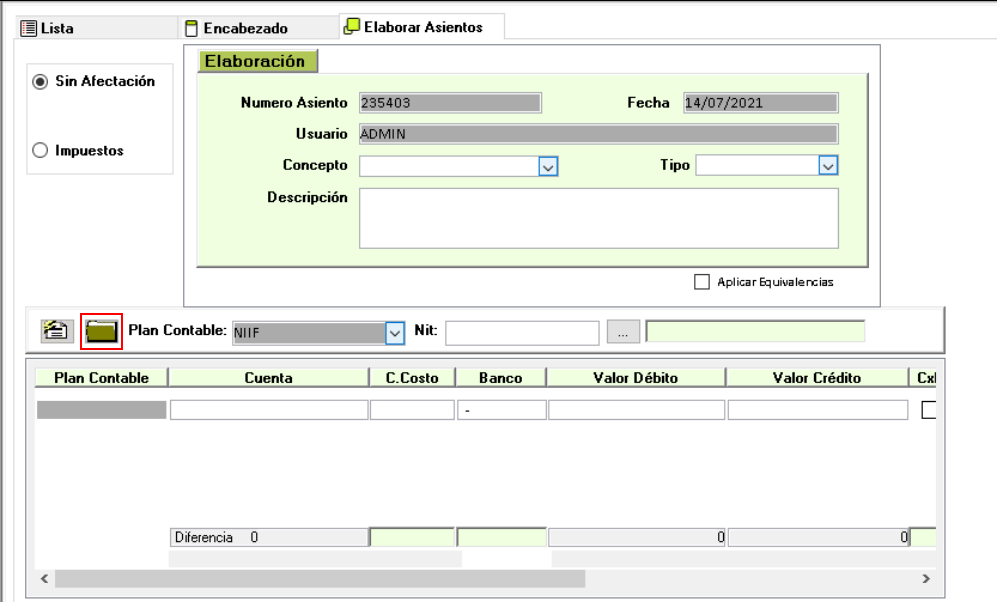Click the olive folder icon highlighted in red
The width and height of the screenshot is (997, 602).
(101, 332)
